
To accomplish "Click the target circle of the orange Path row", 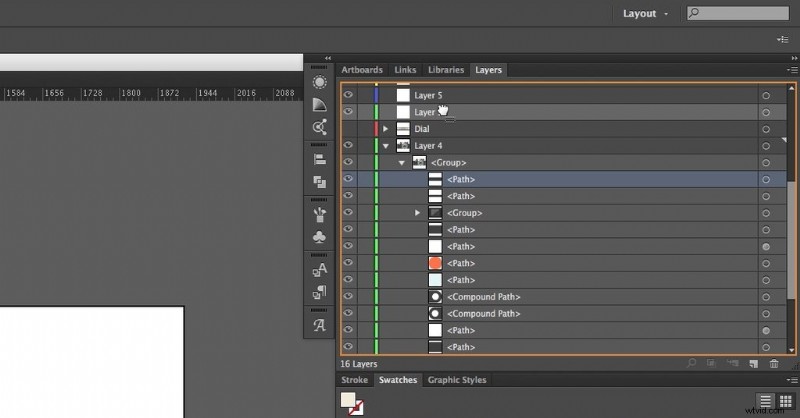I will 766,264.
